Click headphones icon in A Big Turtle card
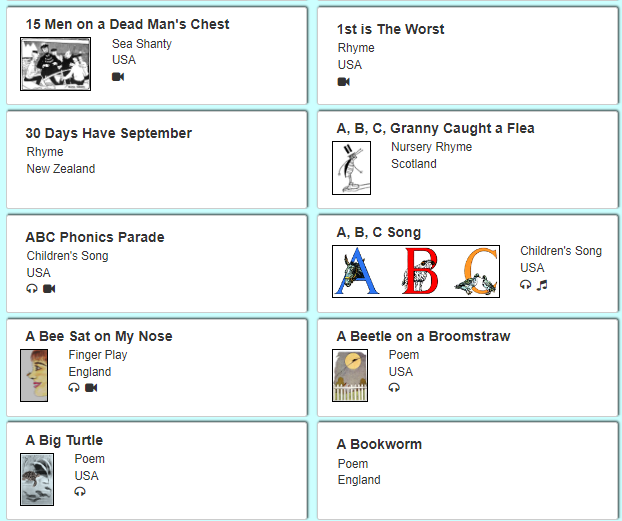 [x=80, y=491]
